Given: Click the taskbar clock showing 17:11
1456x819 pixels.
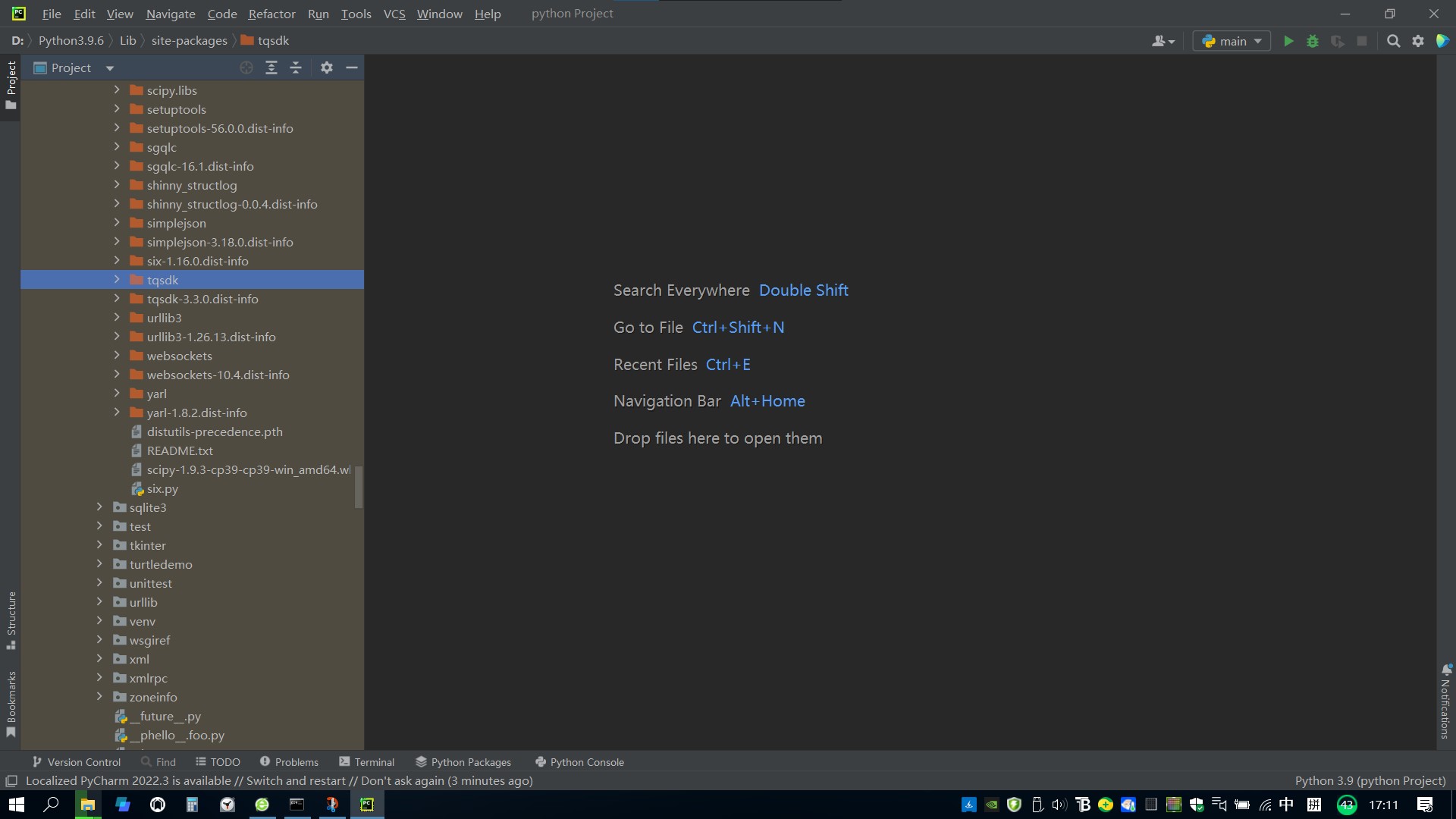Looking at the screenshot, I should (1383, 805).
